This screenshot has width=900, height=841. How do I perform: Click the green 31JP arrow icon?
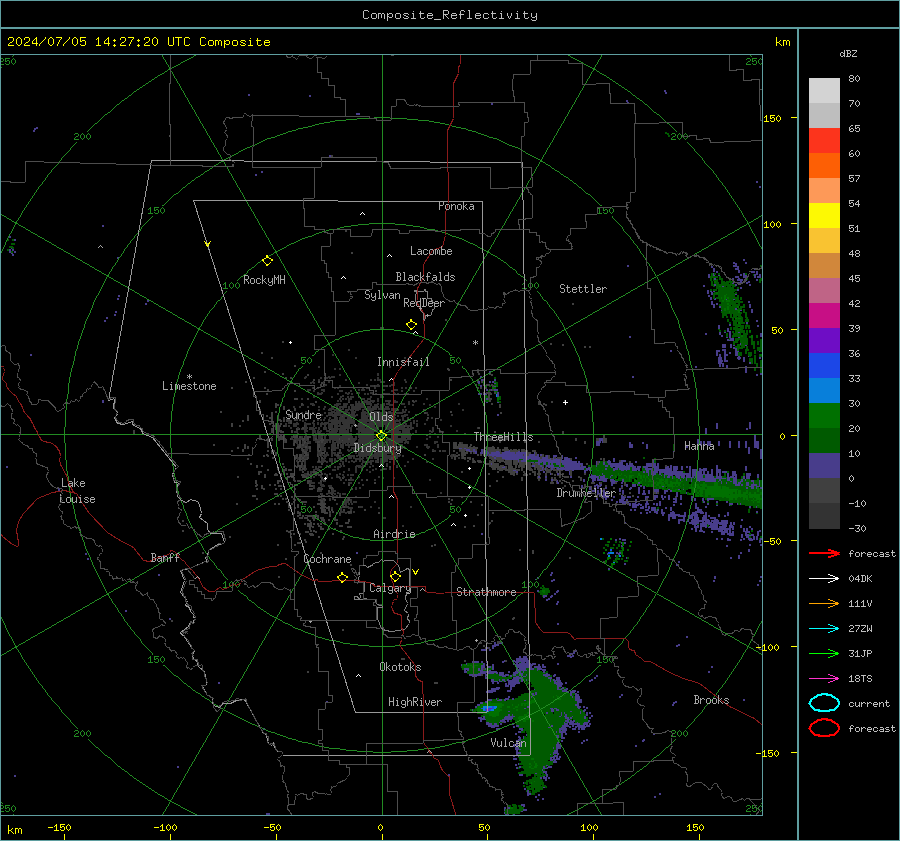[x=824, y=653]
